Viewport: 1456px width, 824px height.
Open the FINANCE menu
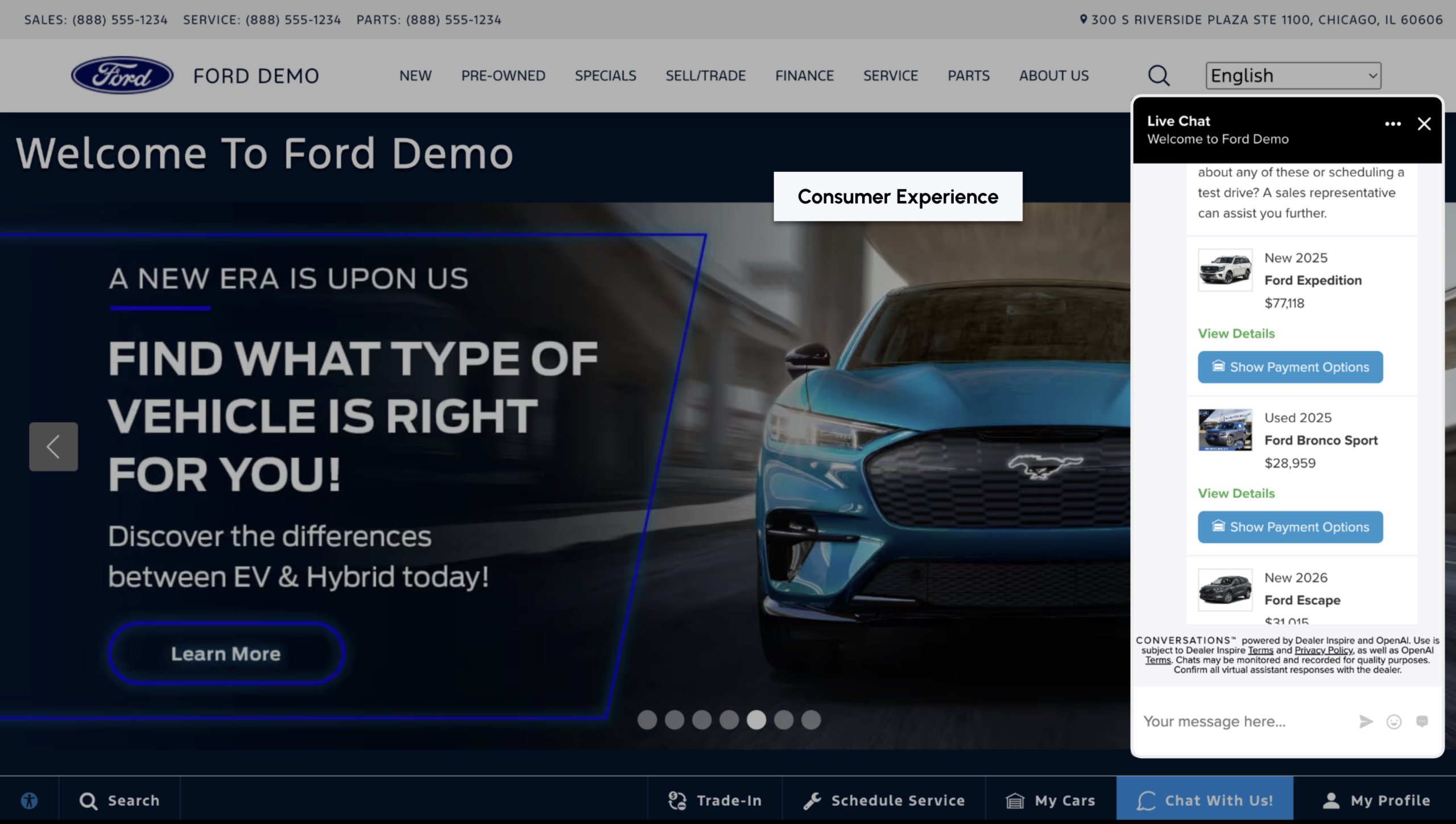805,76
